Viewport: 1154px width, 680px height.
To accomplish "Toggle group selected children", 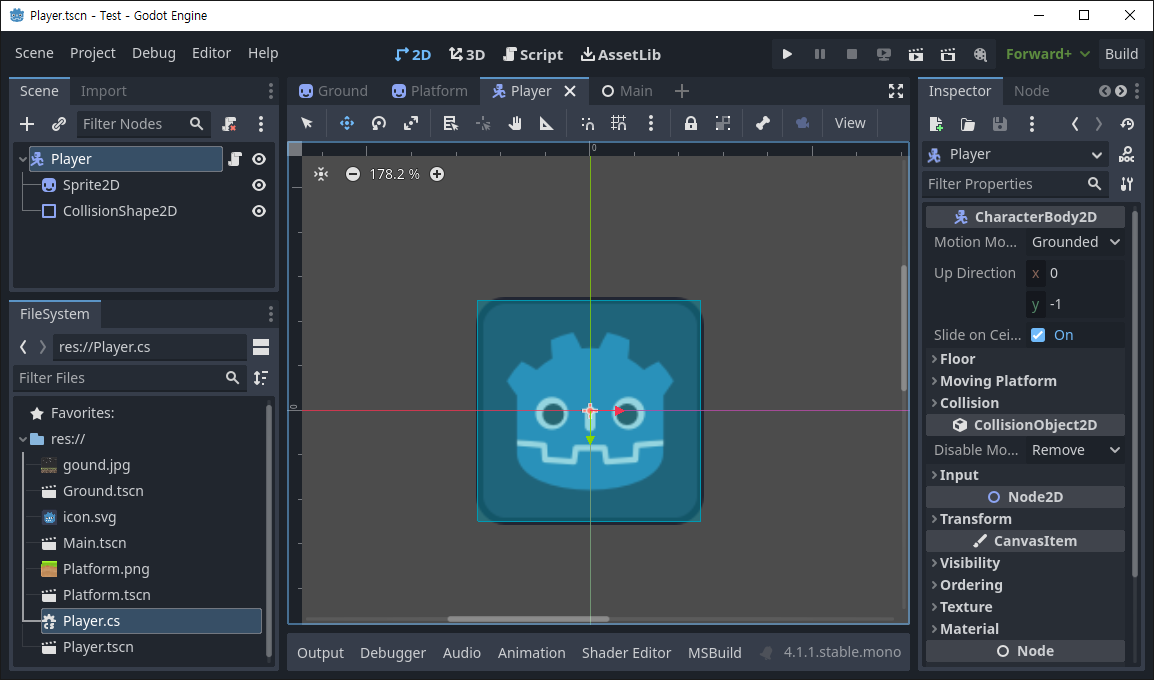I will (723, 124).
